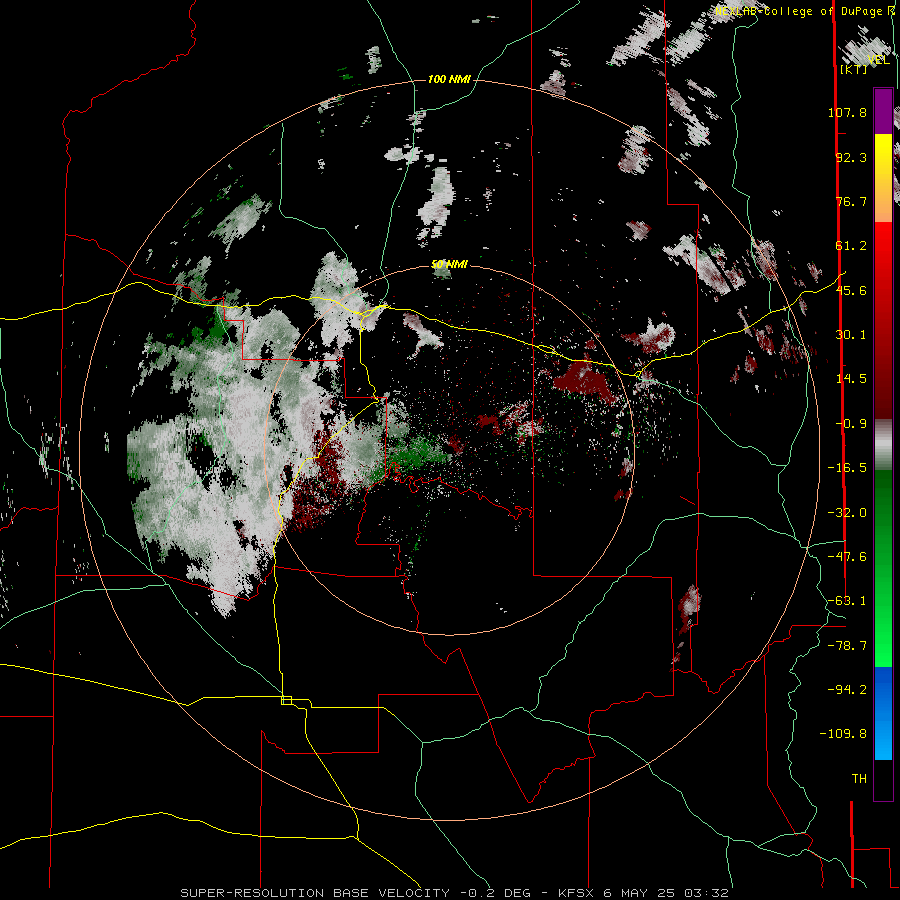Click the 107.8 value on velocity scale
This screenshot has width=900, height=900.
coord(847,112)
